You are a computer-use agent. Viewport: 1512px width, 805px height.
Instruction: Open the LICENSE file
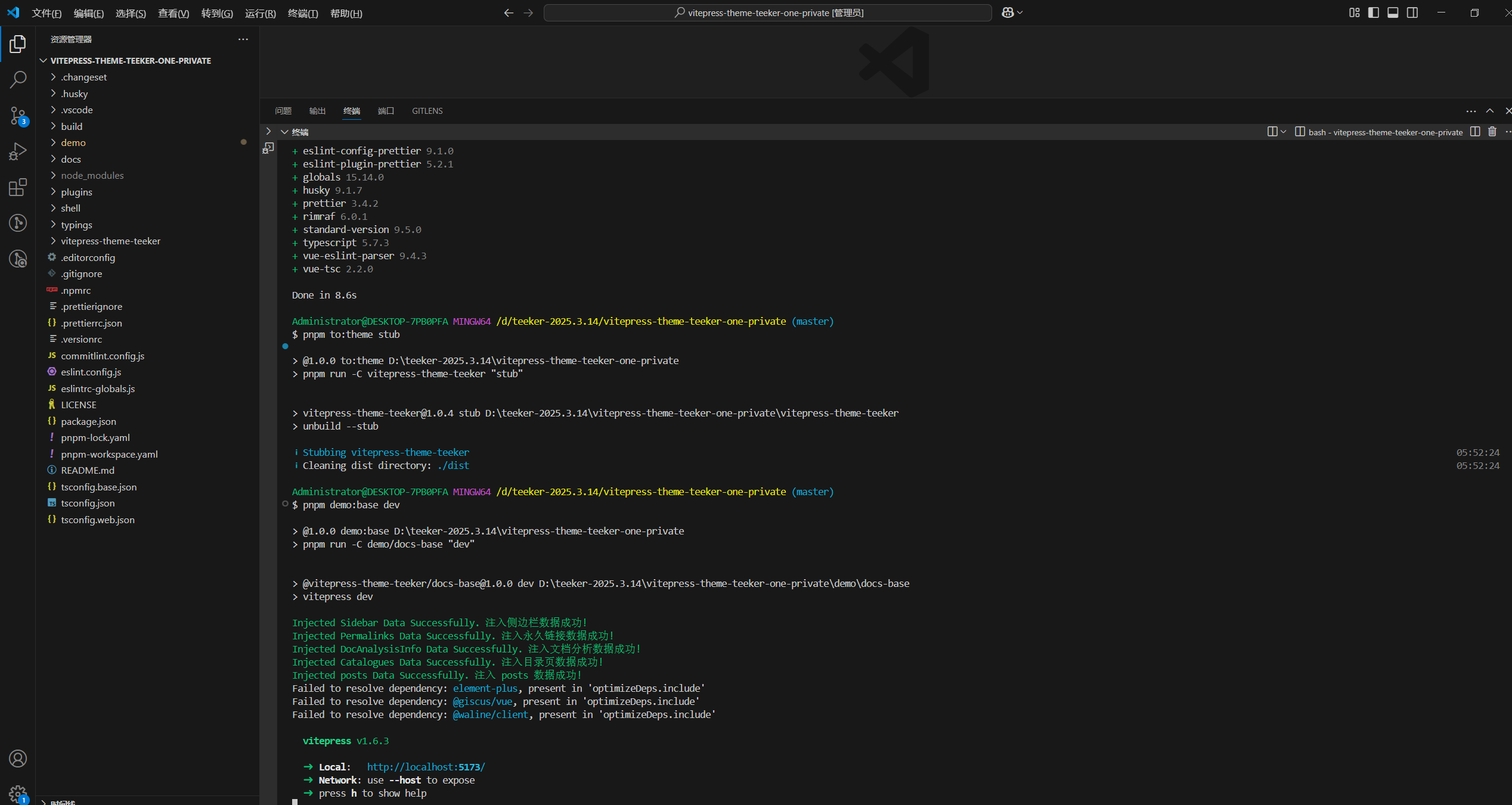click(x=147, y=405)
